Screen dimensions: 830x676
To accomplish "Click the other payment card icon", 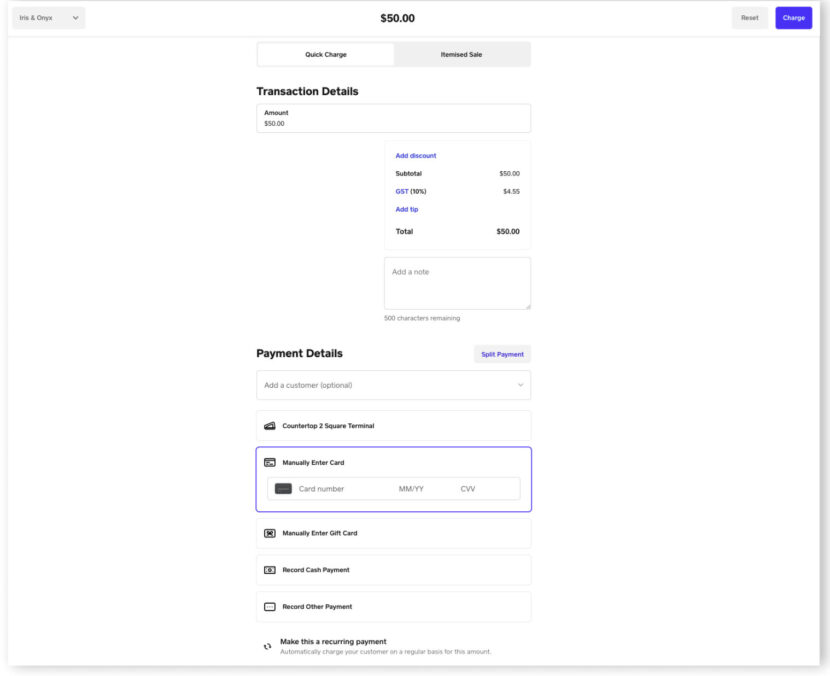I will [x=268, y=605].
